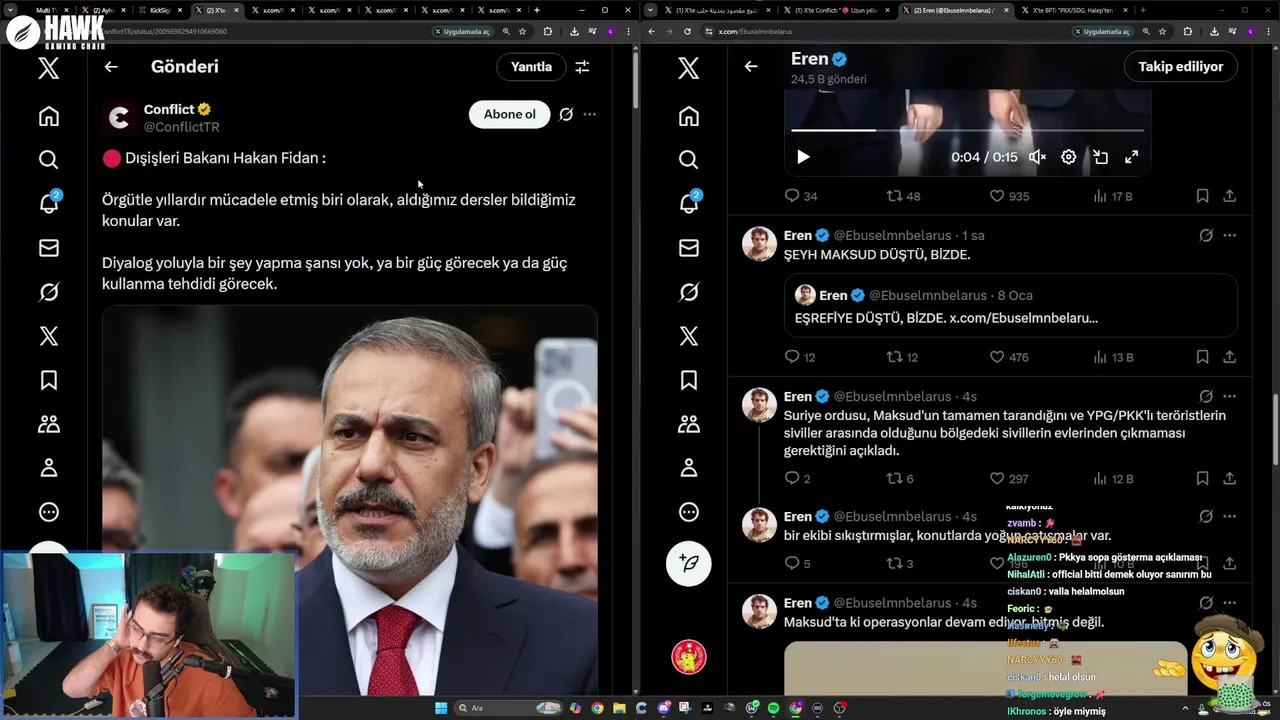Open new tab in left browser window

click(537, 10)
